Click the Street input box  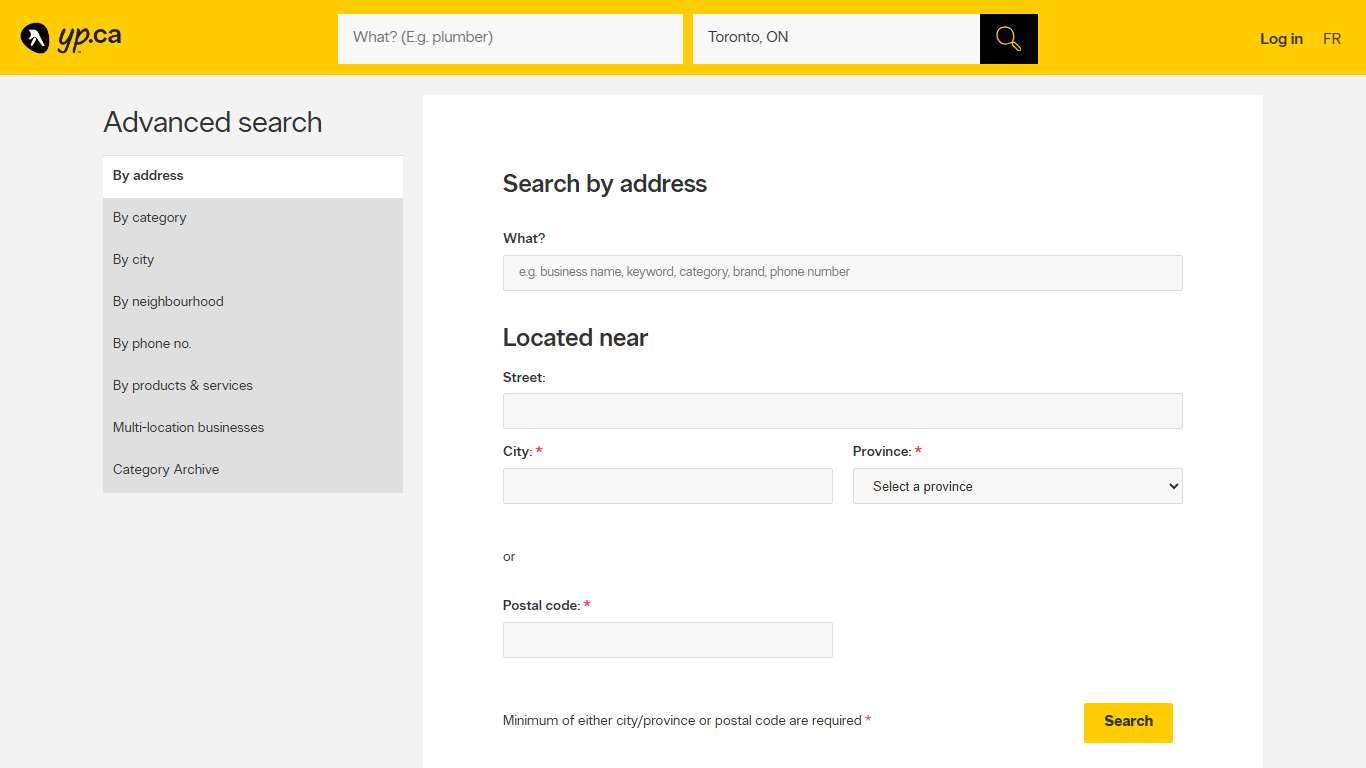coord(842,410)
